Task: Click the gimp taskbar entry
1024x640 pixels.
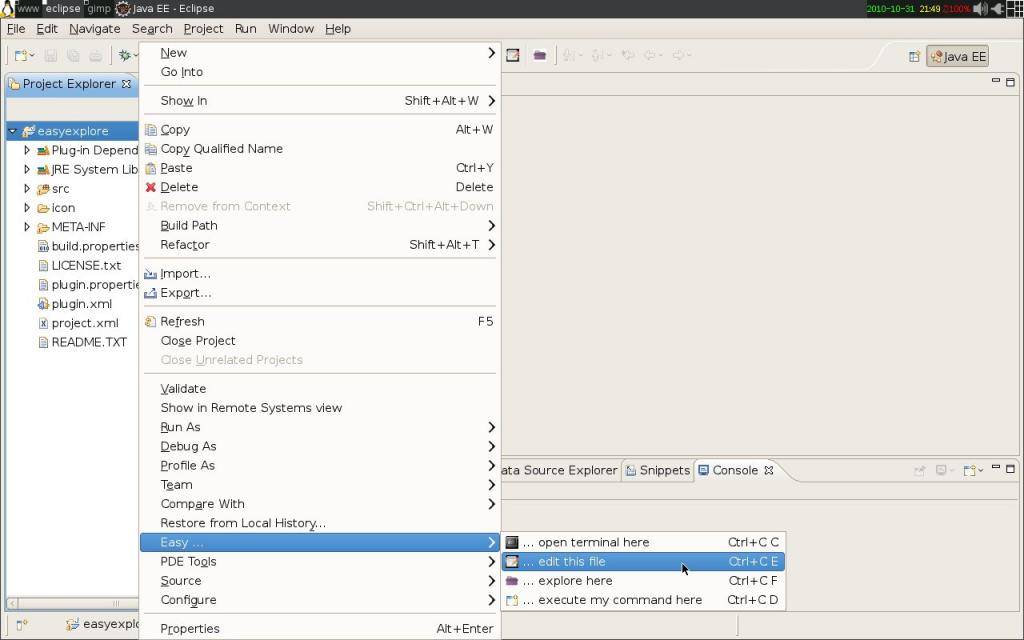Action: point(99,8)
